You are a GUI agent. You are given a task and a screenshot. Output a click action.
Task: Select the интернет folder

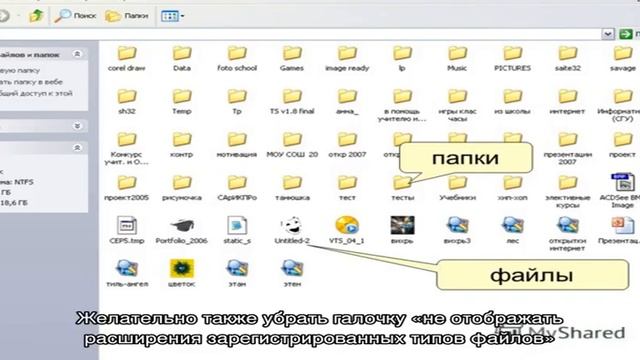[x=567, y=102]
